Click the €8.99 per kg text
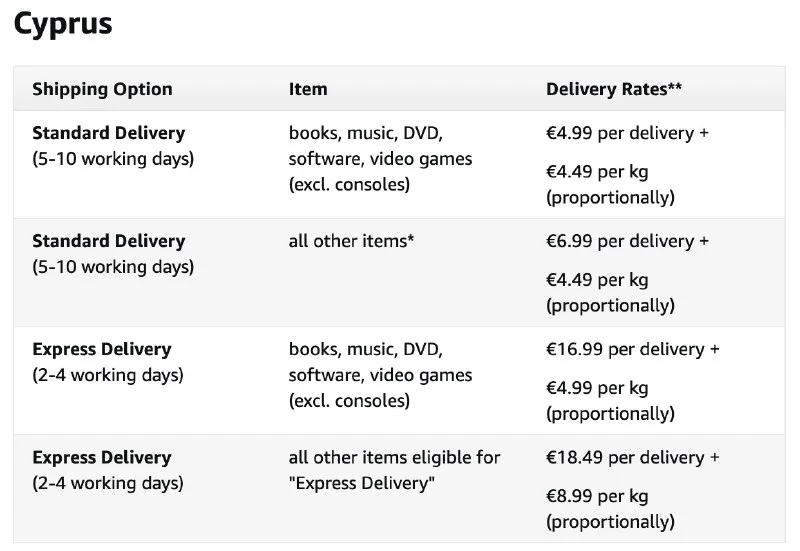Screen dimensions: 800x551 tap(597, 496)
